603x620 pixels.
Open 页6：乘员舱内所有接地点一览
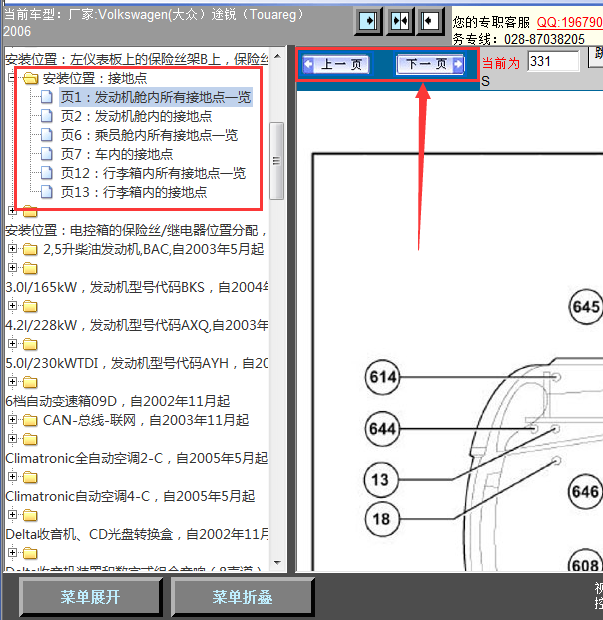(149, 135)
